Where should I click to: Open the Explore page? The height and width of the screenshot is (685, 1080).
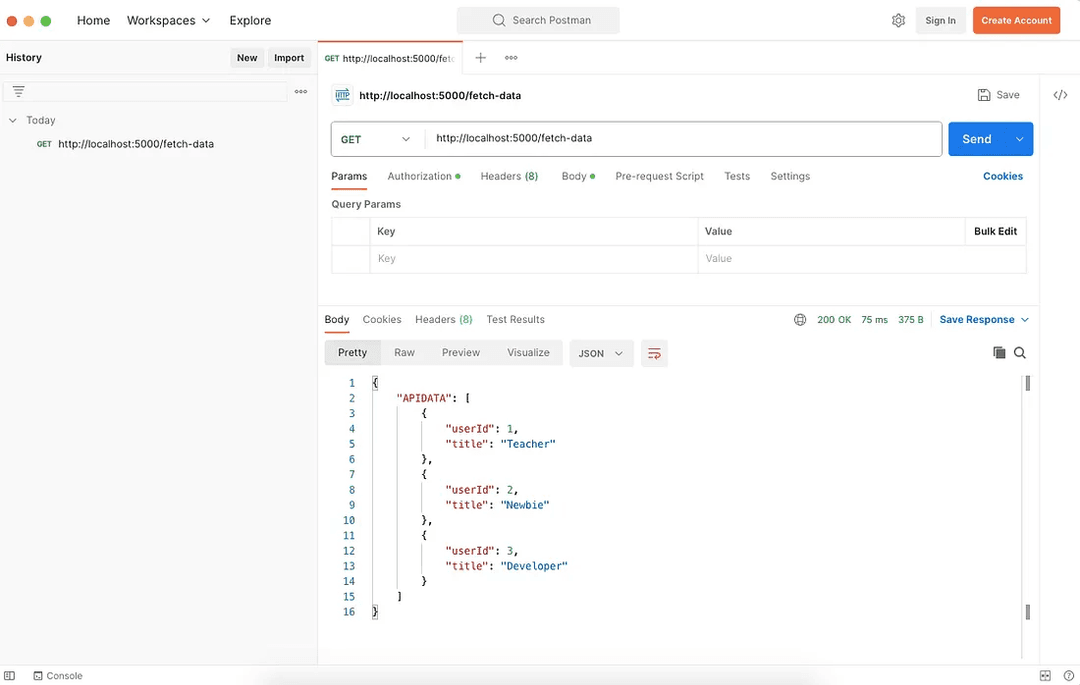pos(250,21)
